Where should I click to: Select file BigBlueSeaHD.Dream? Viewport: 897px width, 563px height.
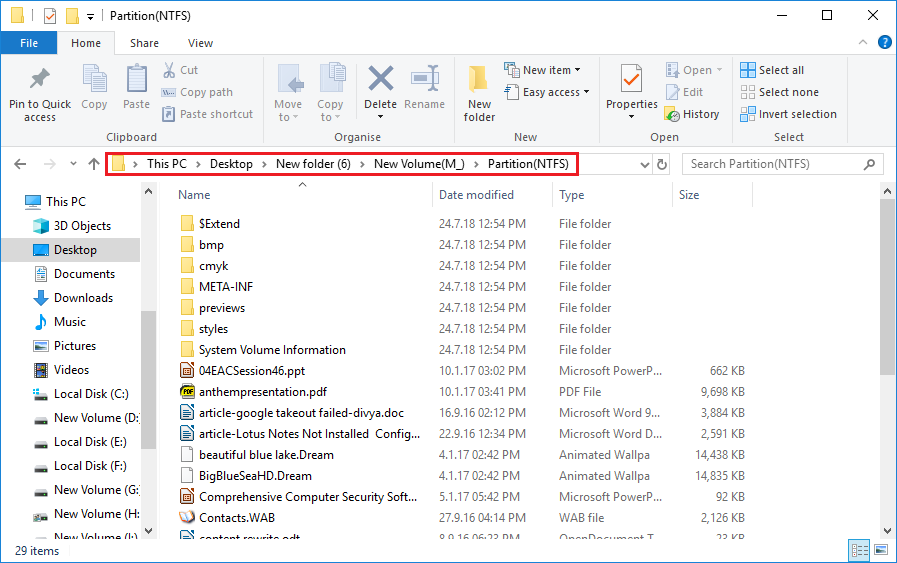pos(255,476)
